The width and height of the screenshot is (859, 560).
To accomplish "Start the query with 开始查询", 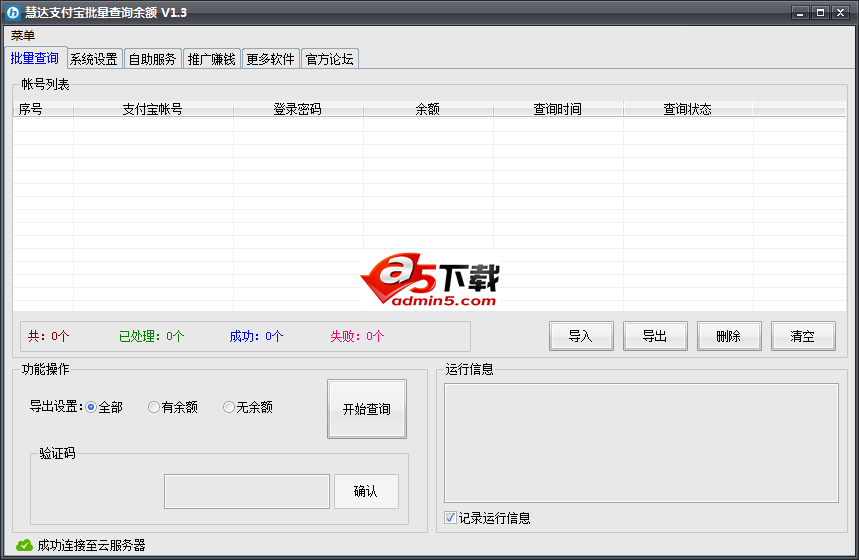I will coord(367,409).
